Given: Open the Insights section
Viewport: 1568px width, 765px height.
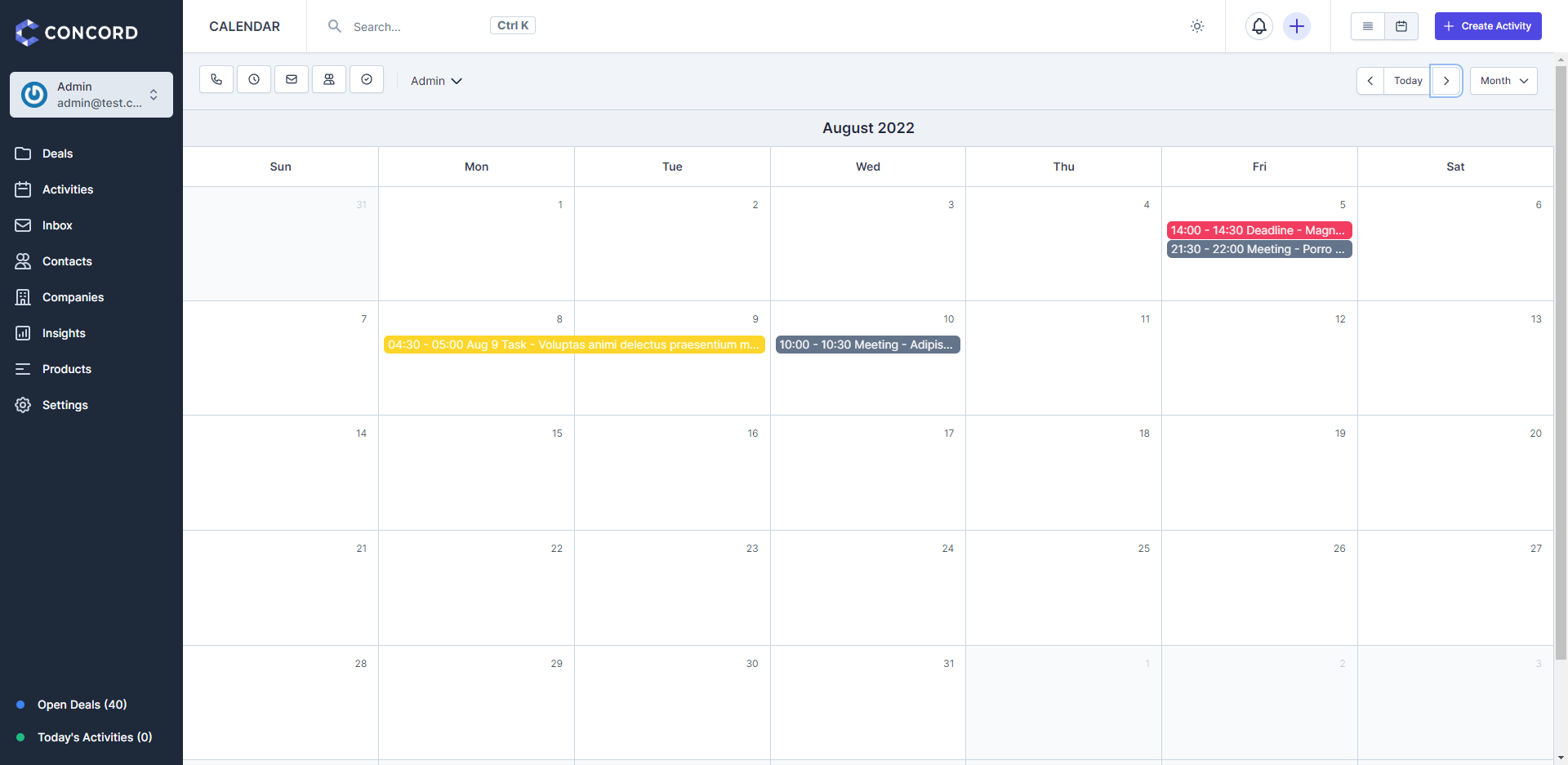Looking at the screenshot, I should tap(91, 333).
